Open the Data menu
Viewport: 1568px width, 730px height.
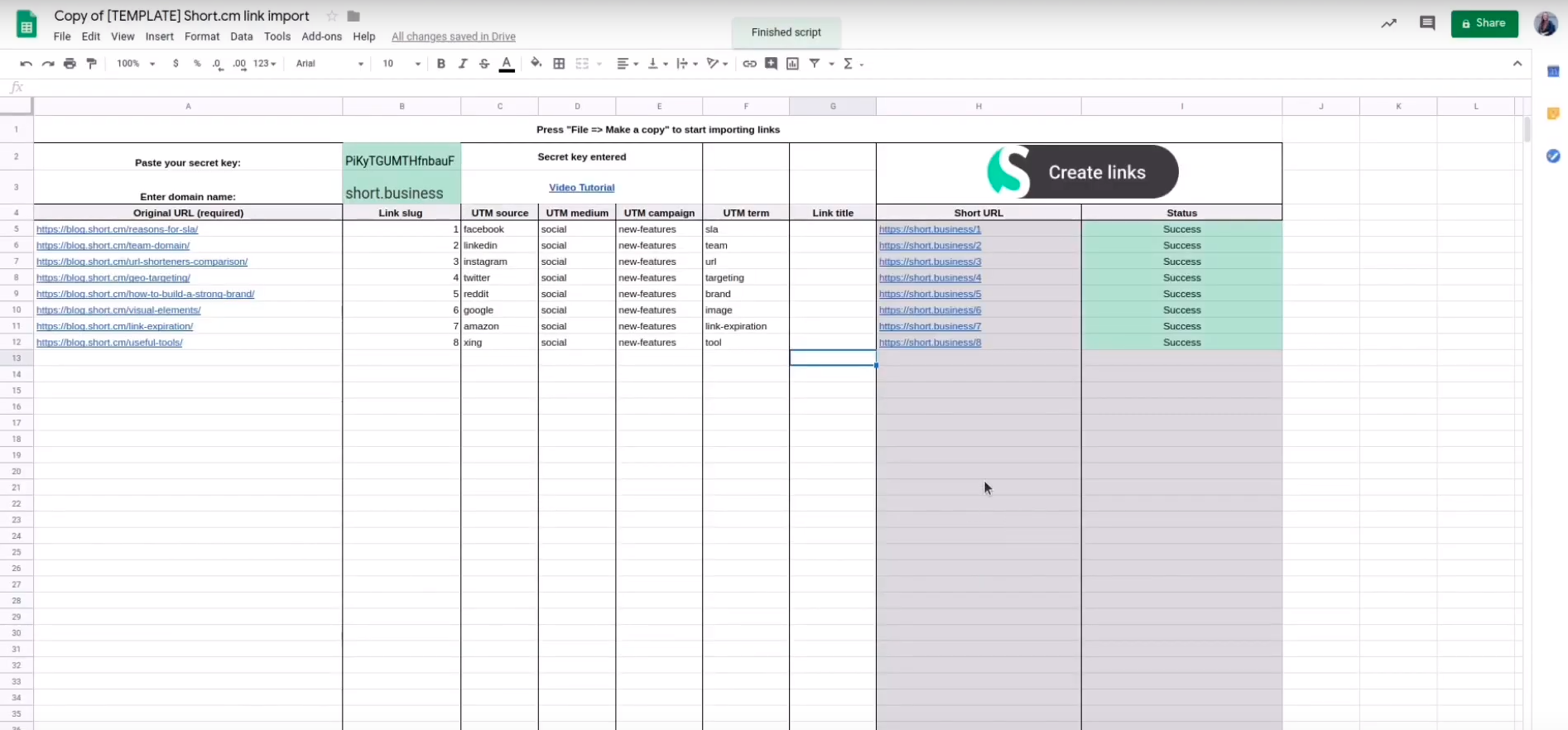pos(242,36)
